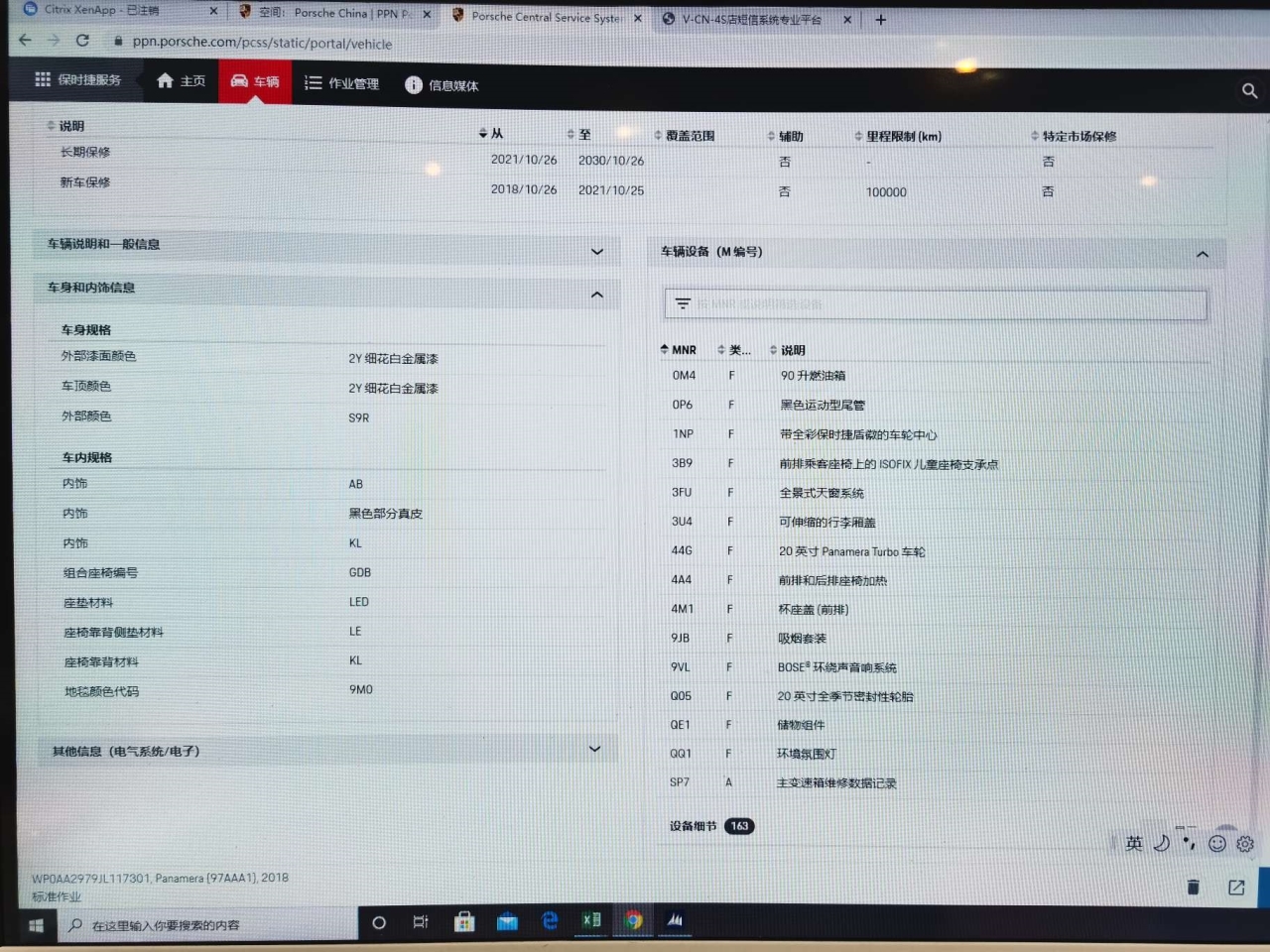Sort warranty table by 覆盖范围
The image size is (1270, 952).
(x=685, y=135)
